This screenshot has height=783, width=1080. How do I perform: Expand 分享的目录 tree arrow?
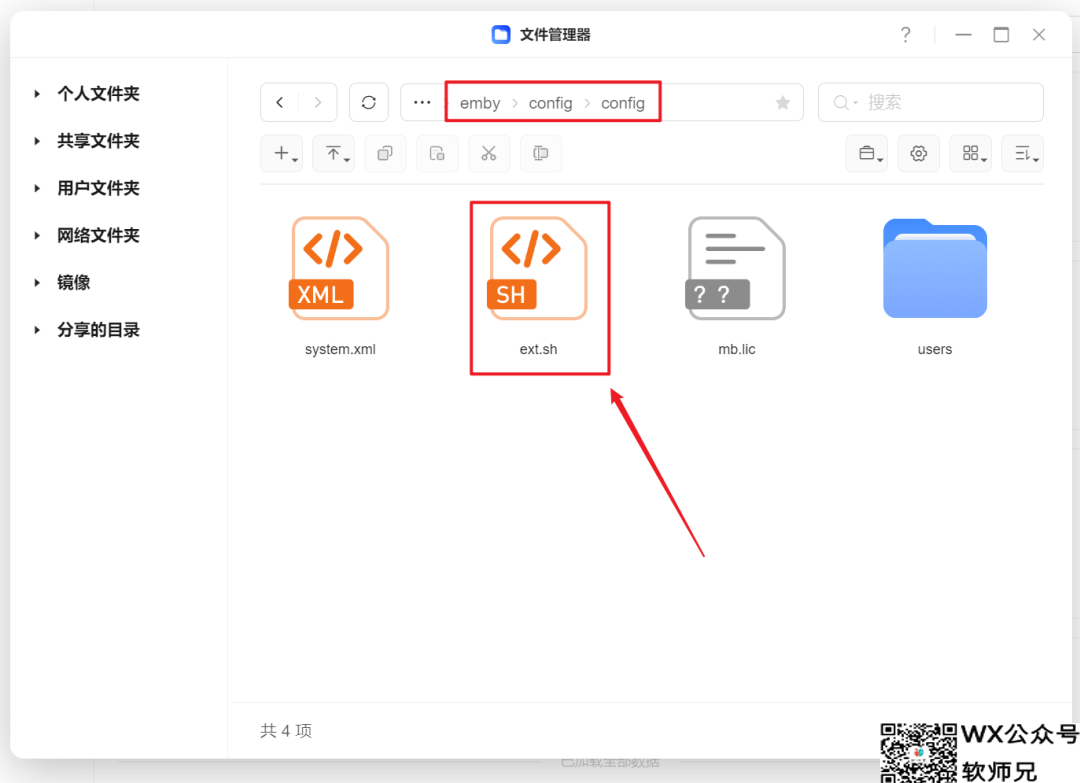(x=37, y=330)
